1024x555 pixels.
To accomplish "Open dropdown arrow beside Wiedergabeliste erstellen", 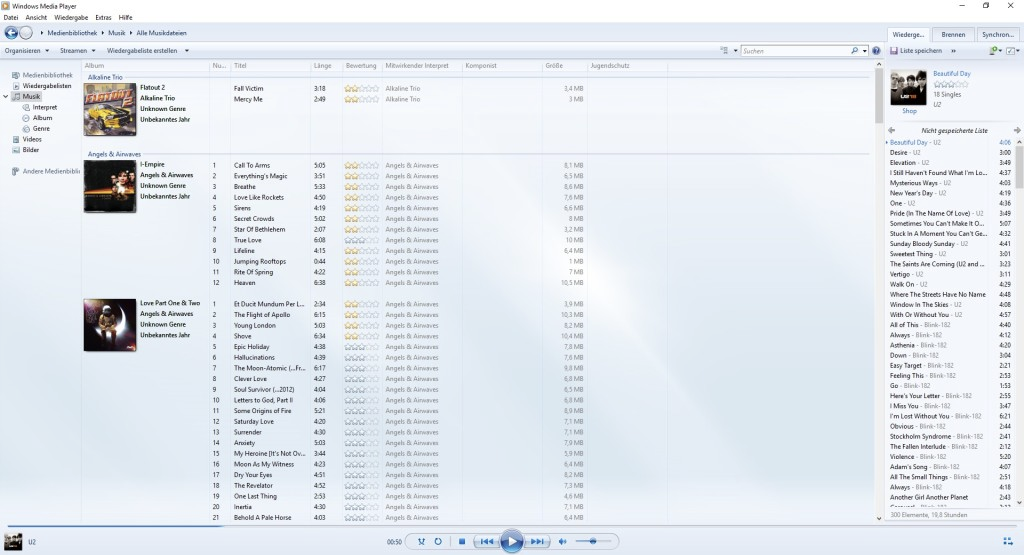I will pyautogui.click(x=187, y=51).
